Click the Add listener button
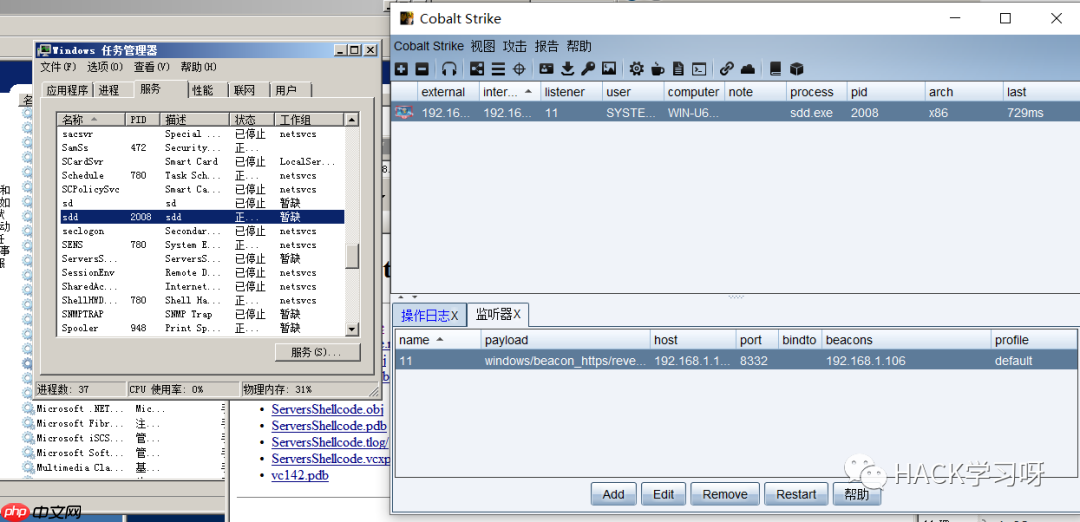The image size is (1080, 522). pos(613,494)
